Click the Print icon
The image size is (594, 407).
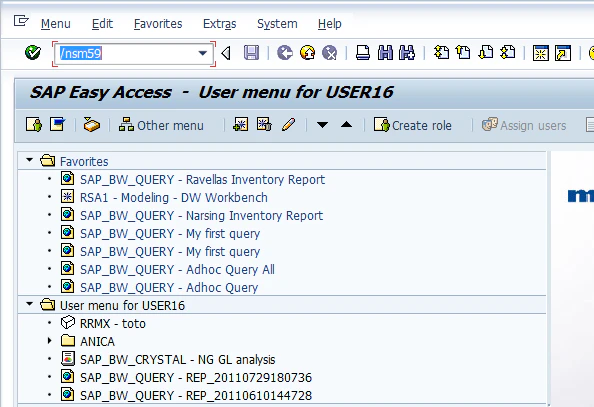click(363, 53)
